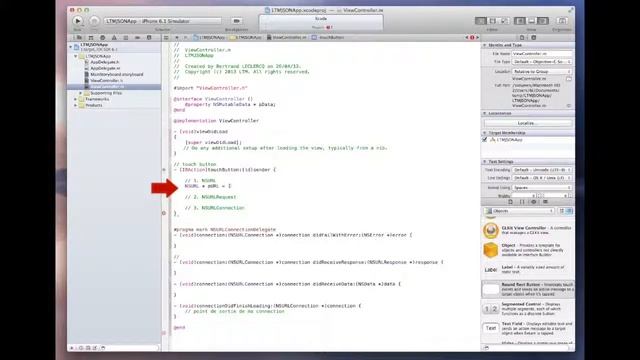The image size is (640, 360).
Task: Select Segmented Control in object library
Action: [x=528, y=309]
